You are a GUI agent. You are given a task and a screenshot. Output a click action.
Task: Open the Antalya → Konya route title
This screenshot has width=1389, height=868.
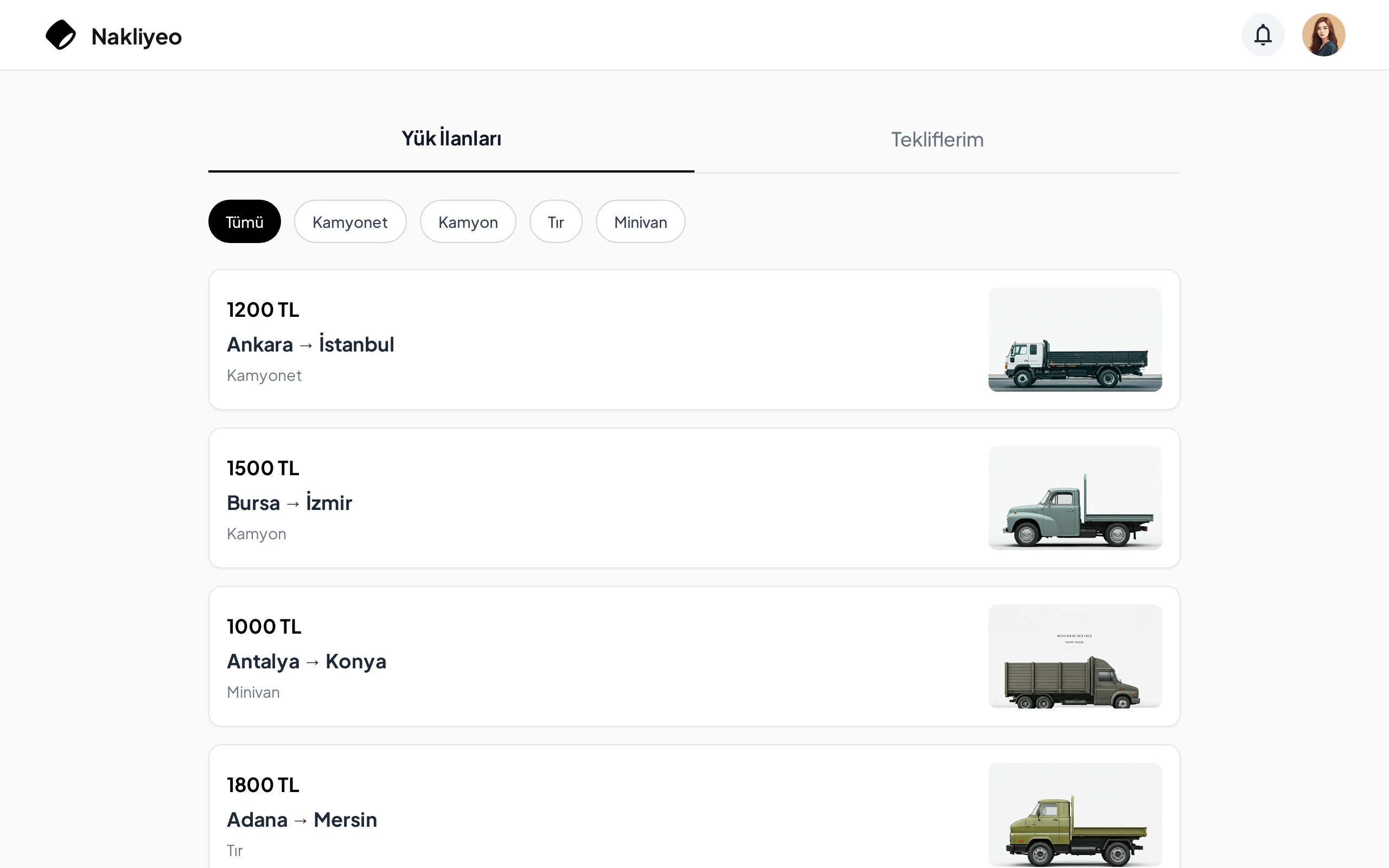pyautogui.click(x=306, y=661)
